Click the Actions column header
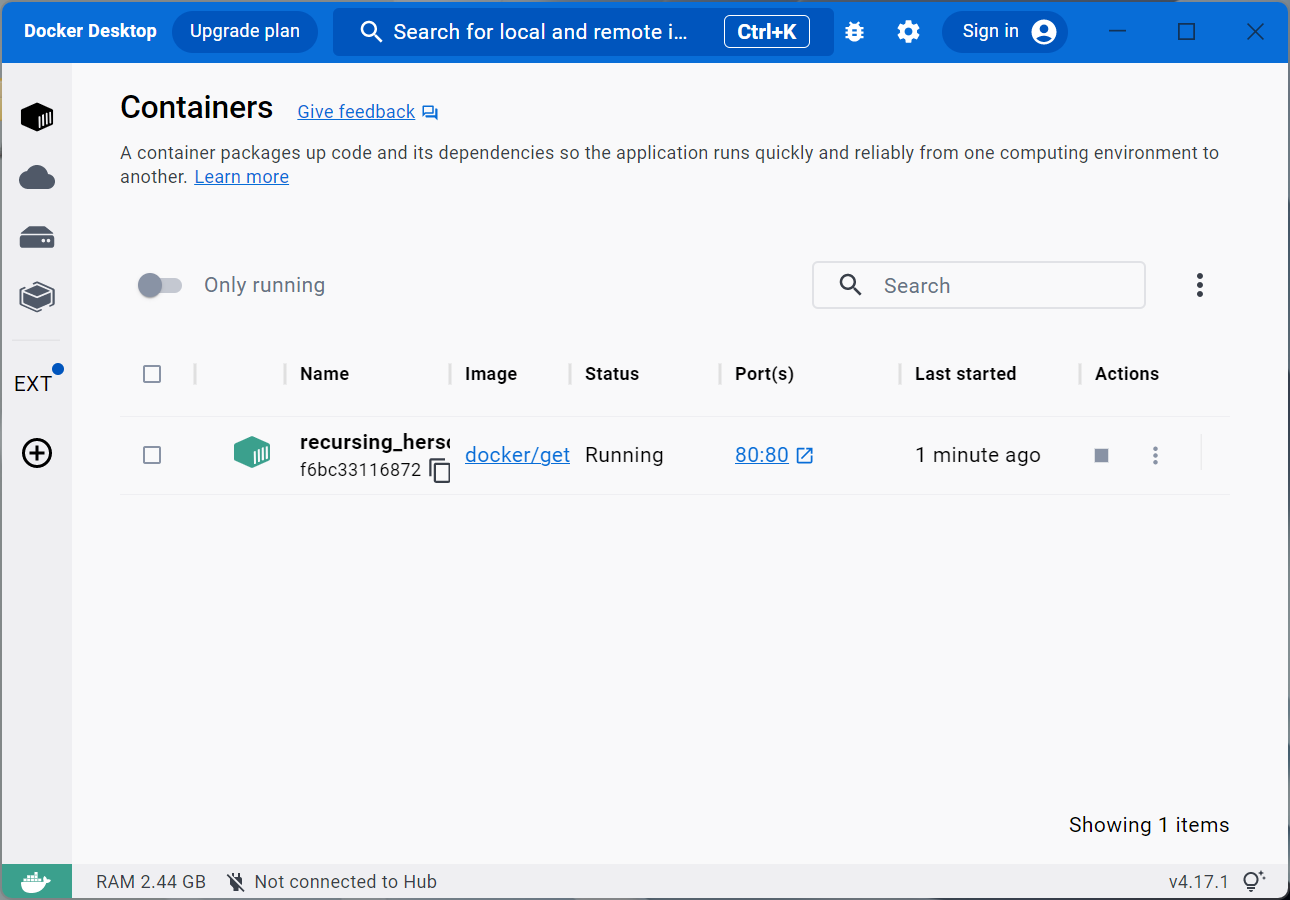The width and height of the screenshot is (1290, 900). point(1127,374)
